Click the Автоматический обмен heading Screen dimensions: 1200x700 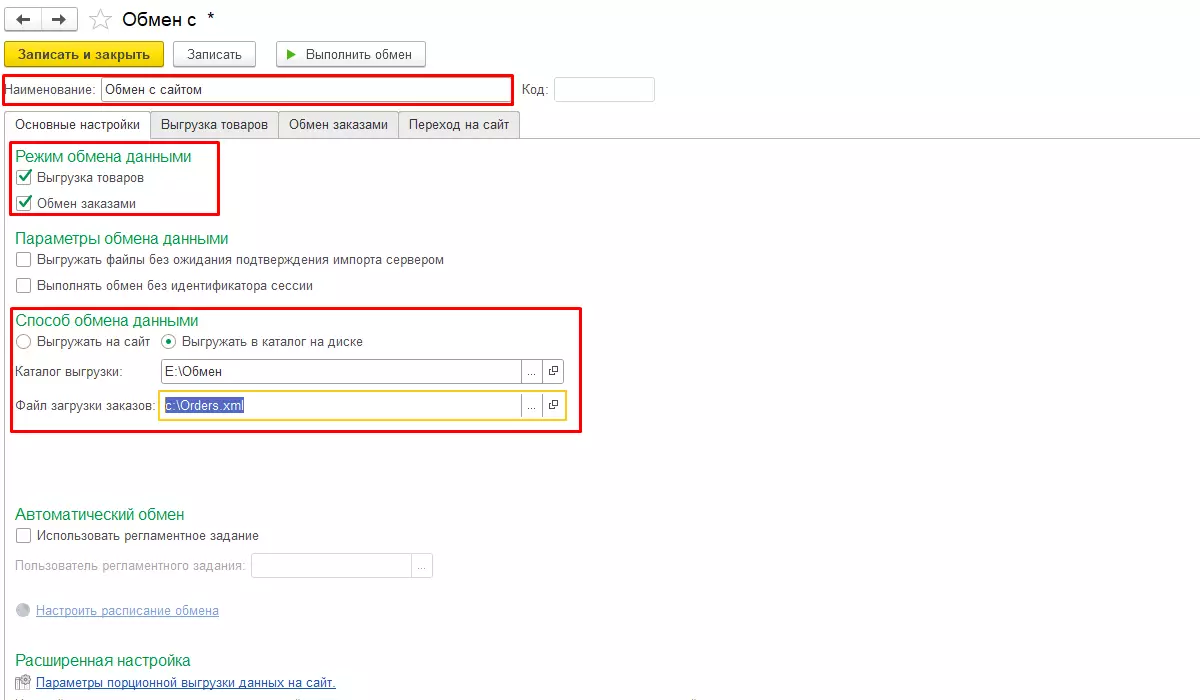click(100, 514)
